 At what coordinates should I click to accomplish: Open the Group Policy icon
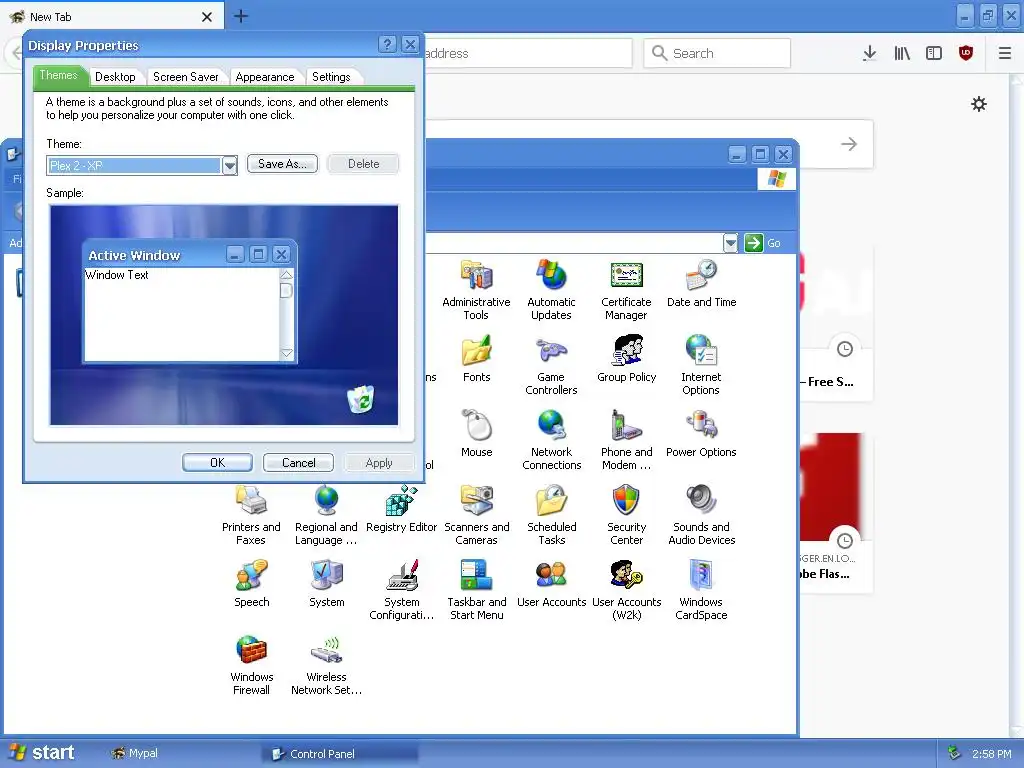626,350
